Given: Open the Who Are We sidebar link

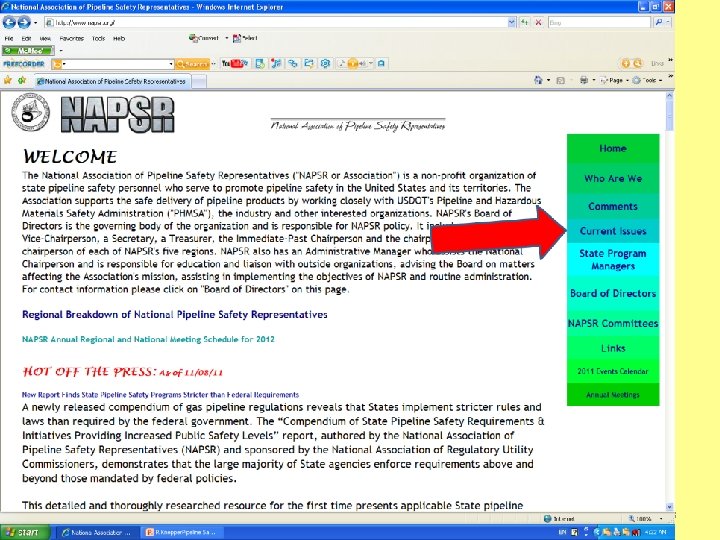Looking at the screenshot, I should tap(613, 179).
